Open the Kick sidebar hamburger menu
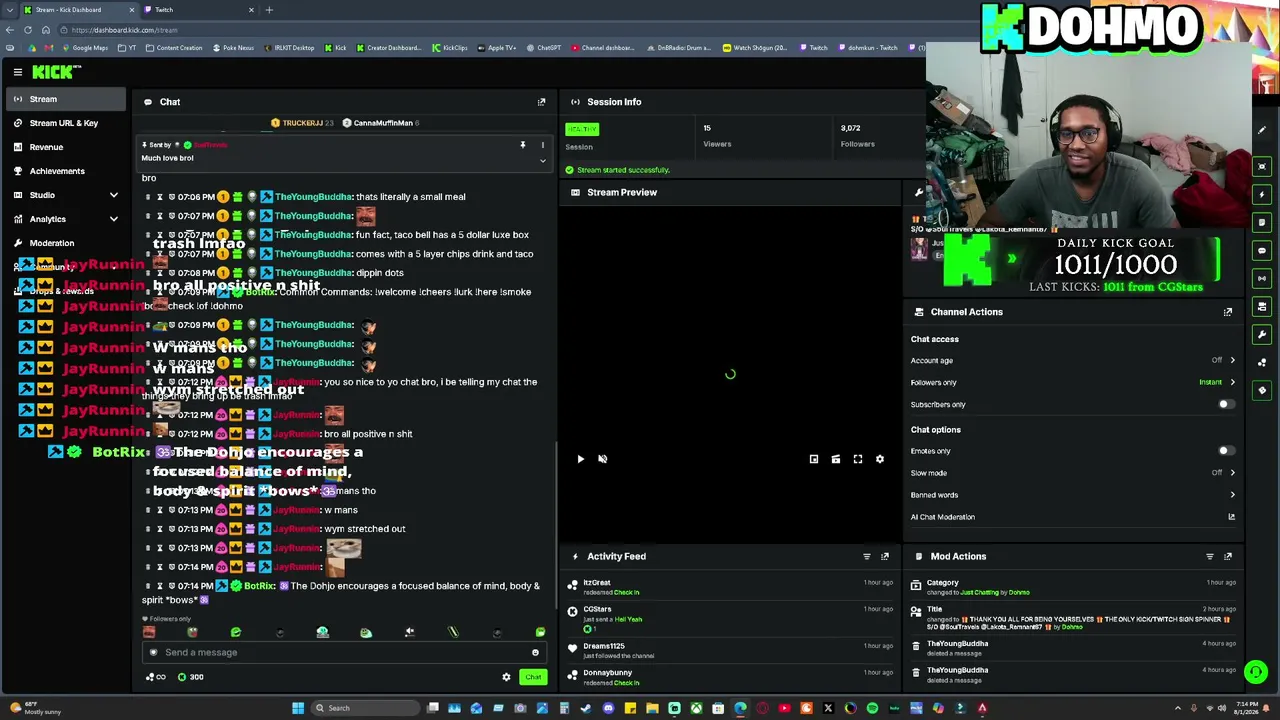 coord(18,72)
